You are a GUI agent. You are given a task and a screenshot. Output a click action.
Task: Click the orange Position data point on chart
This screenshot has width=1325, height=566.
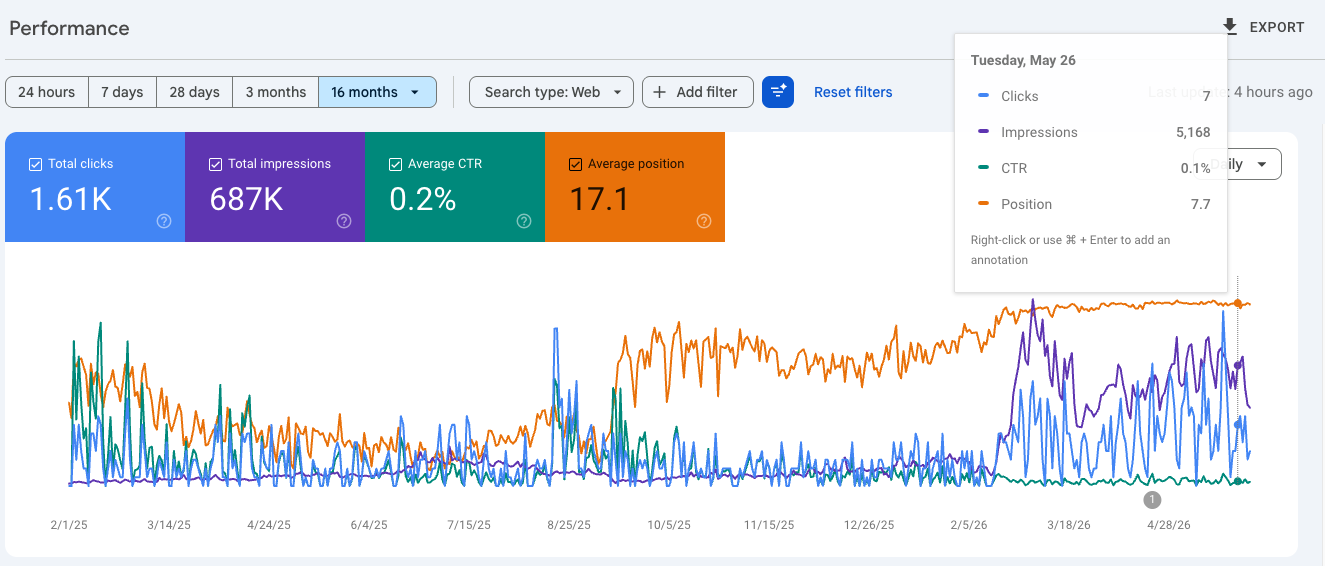pos(1238,303)
